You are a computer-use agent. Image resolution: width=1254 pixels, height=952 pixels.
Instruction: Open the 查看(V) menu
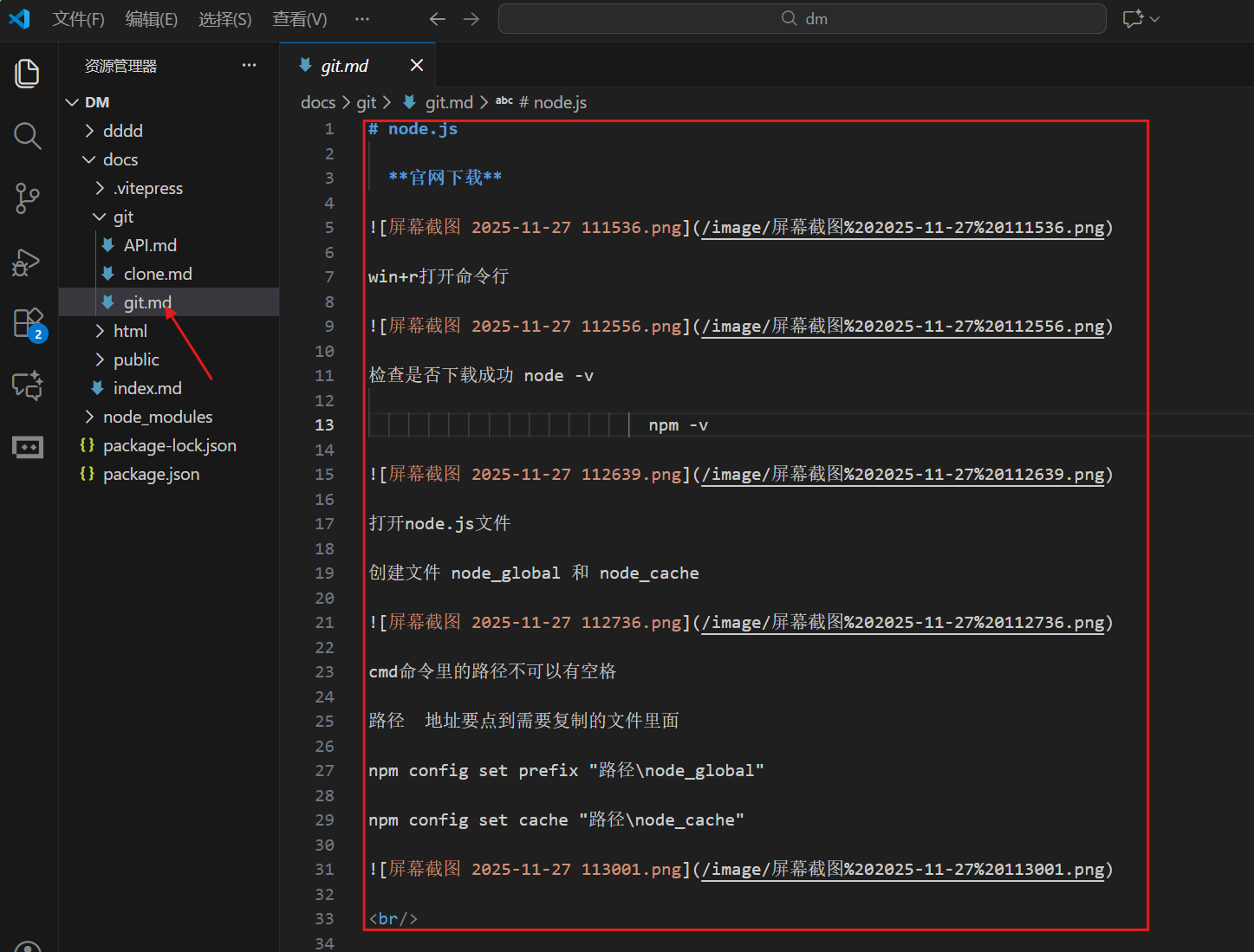pos(300,19)
